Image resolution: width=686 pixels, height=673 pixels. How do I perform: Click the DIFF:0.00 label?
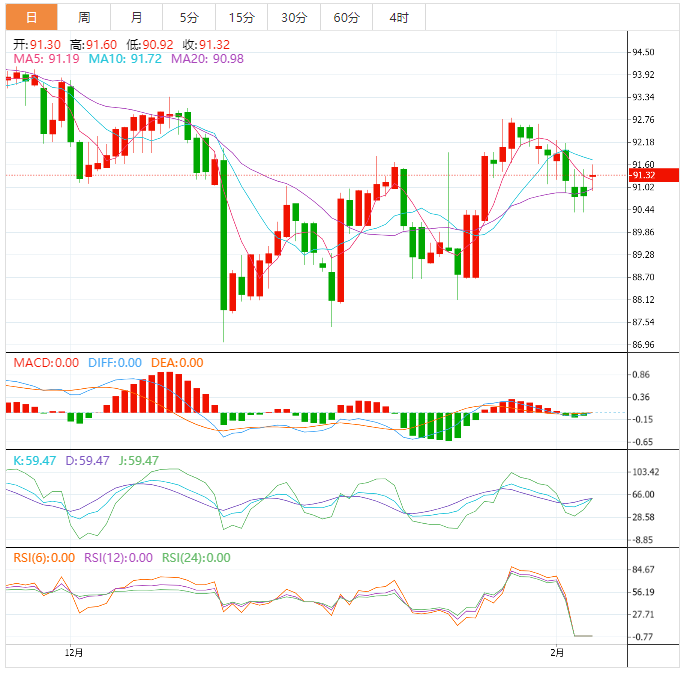(115, 363)
